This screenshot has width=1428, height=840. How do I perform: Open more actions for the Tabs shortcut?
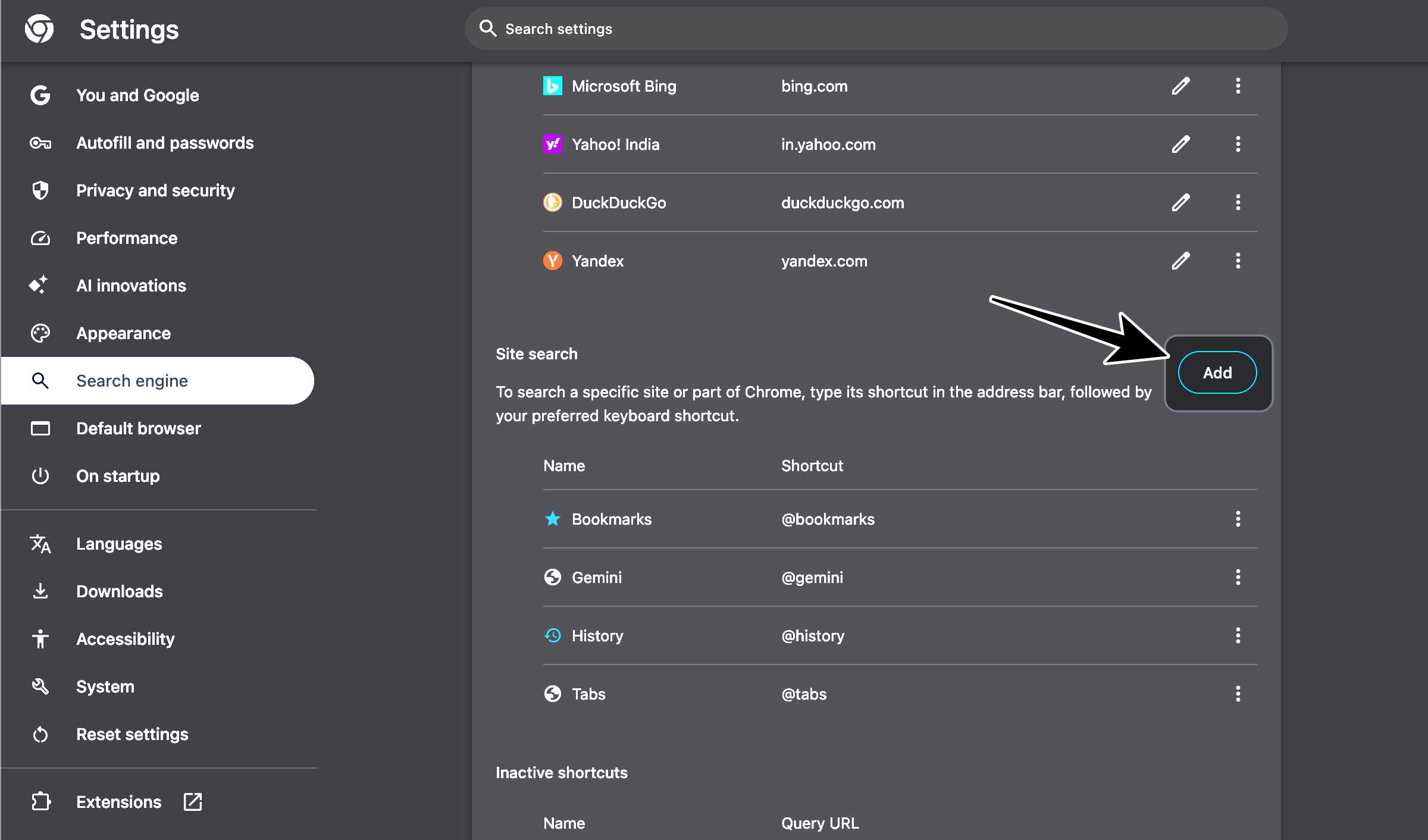click(x=1238, y=694)
